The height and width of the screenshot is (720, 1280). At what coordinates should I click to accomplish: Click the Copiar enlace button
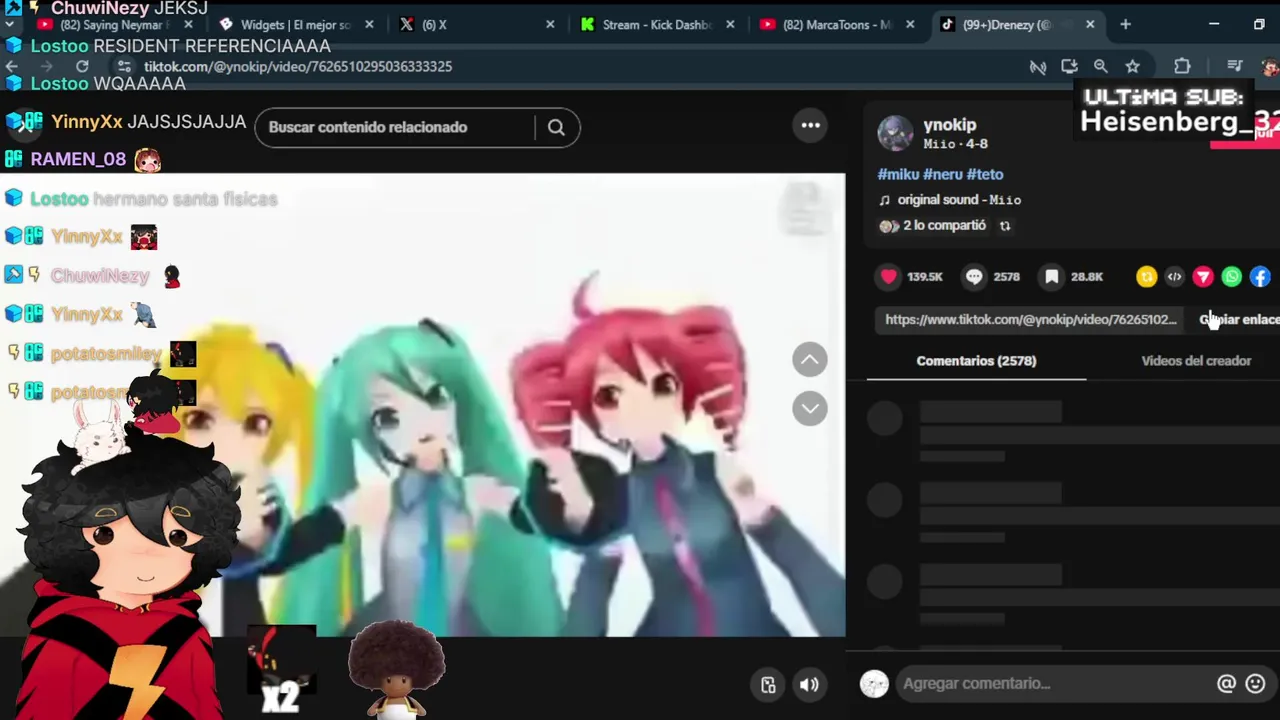point(1239,320)
